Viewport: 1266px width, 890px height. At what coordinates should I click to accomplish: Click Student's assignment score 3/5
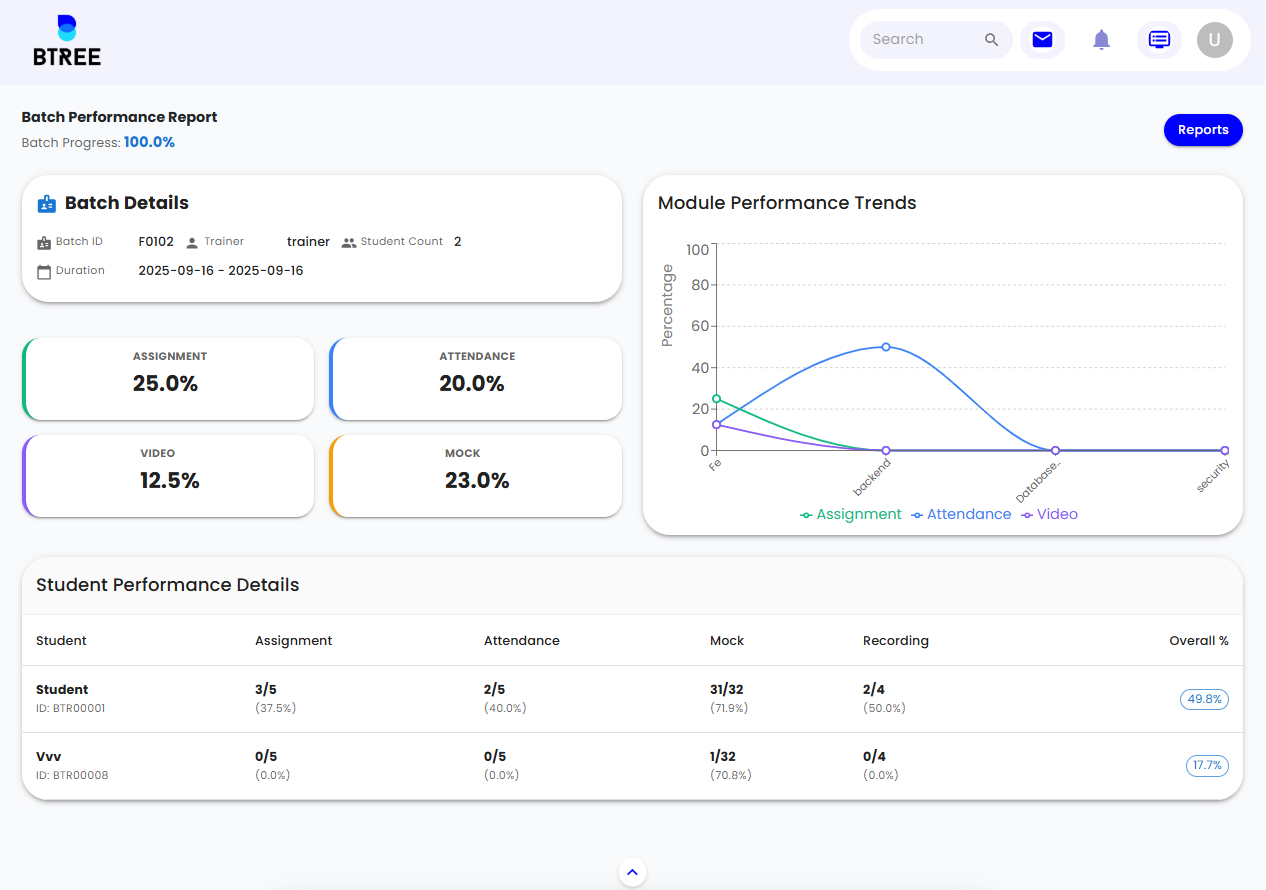coord(266,690)
